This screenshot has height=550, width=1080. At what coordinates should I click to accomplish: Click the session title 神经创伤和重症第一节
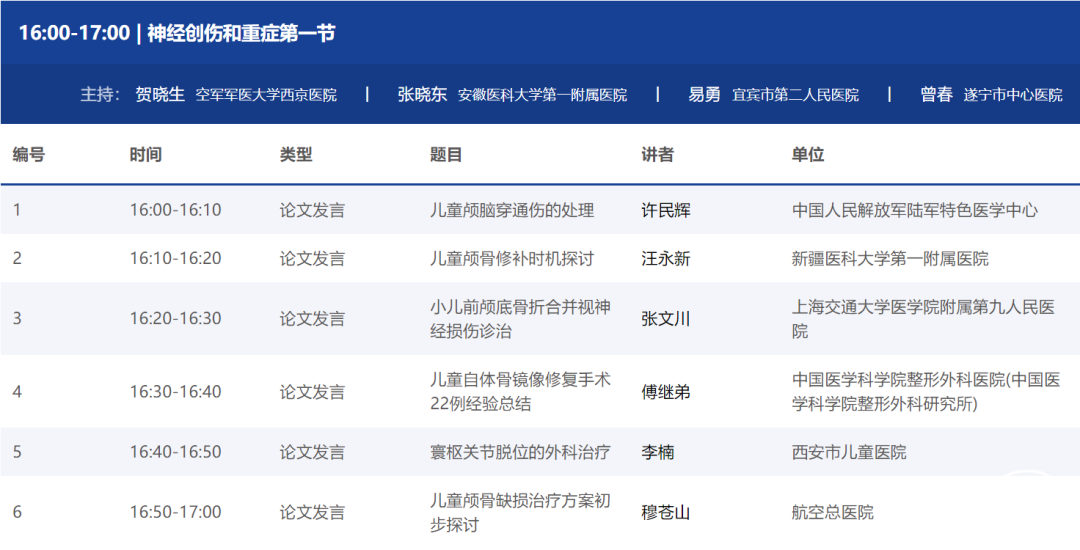click(x=241, y=33)
